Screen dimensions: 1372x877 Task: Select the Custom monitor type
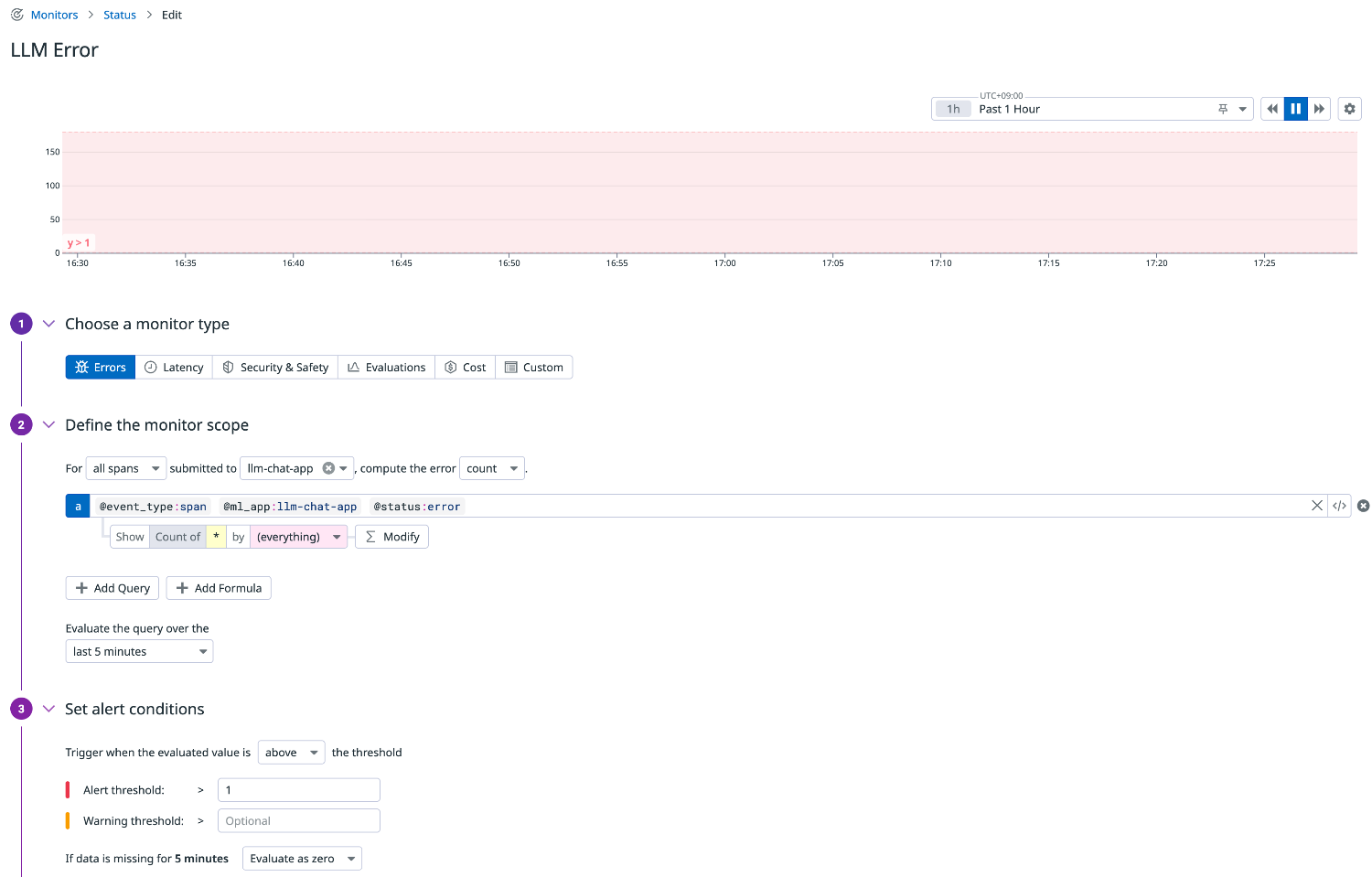[x=534, y=367]
